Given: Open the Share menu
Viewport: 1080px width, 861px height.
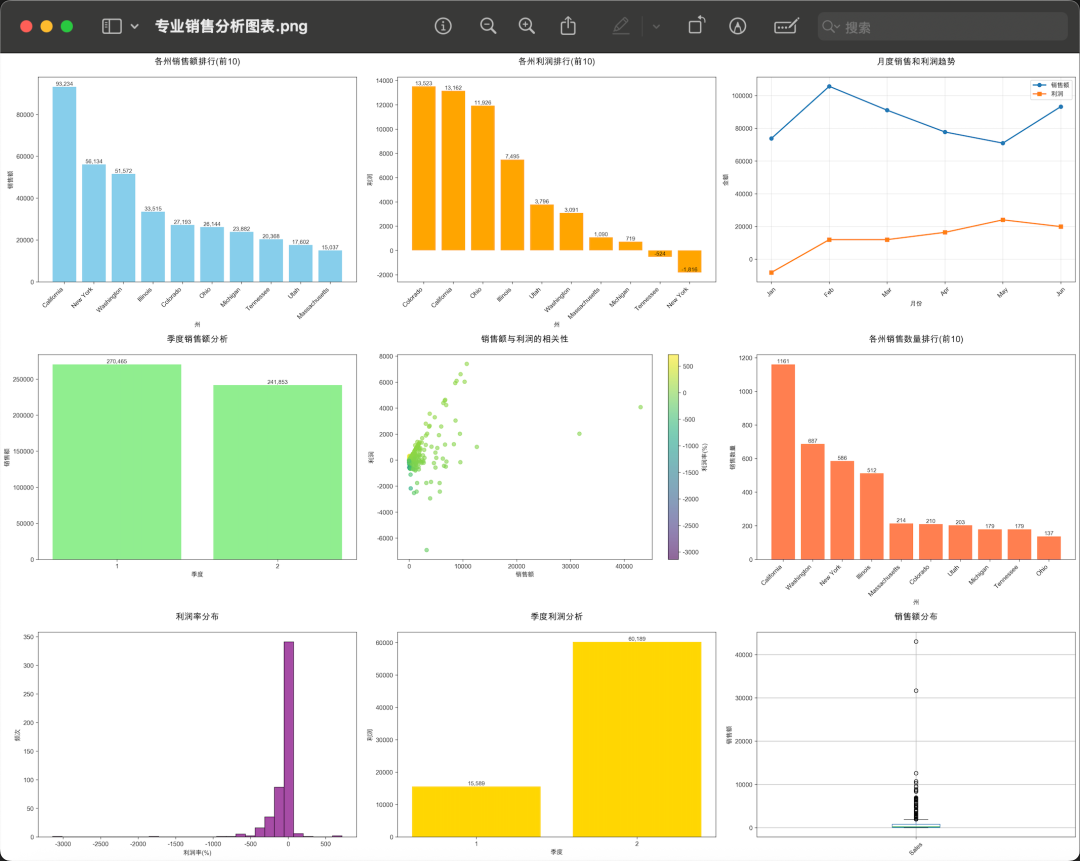Looking at the screenshot, I should (568, 27).
